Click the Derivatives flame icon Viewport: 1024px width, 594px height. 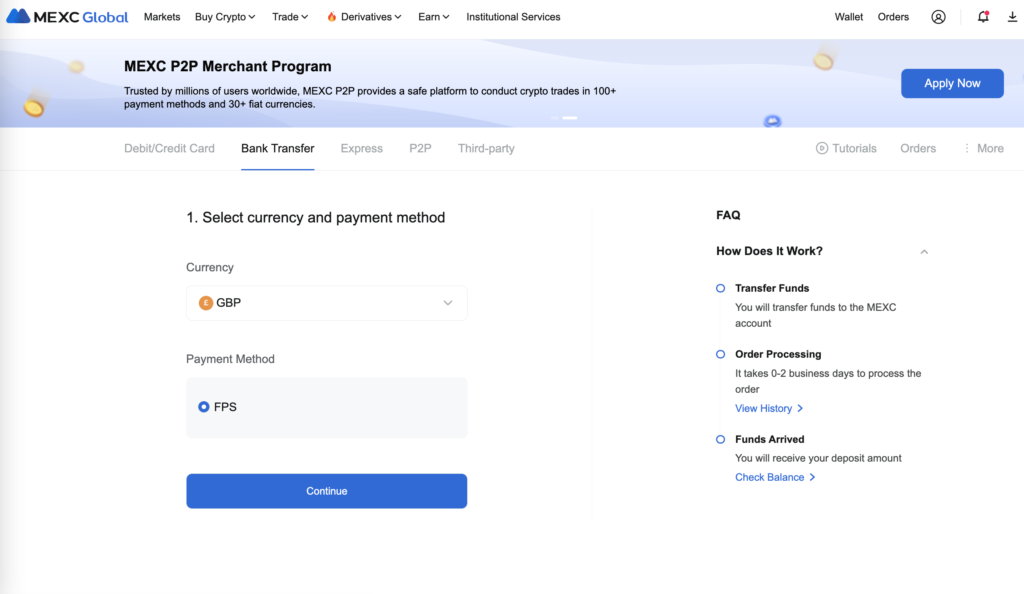[332, 17]
